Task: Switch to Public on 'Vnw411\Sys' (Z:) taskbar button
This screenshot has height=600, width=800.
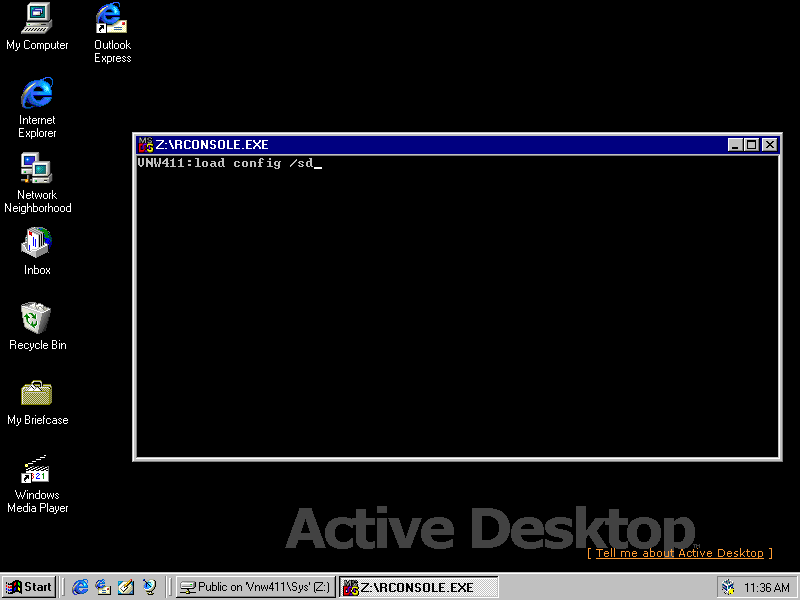Action: pos(256,587)
